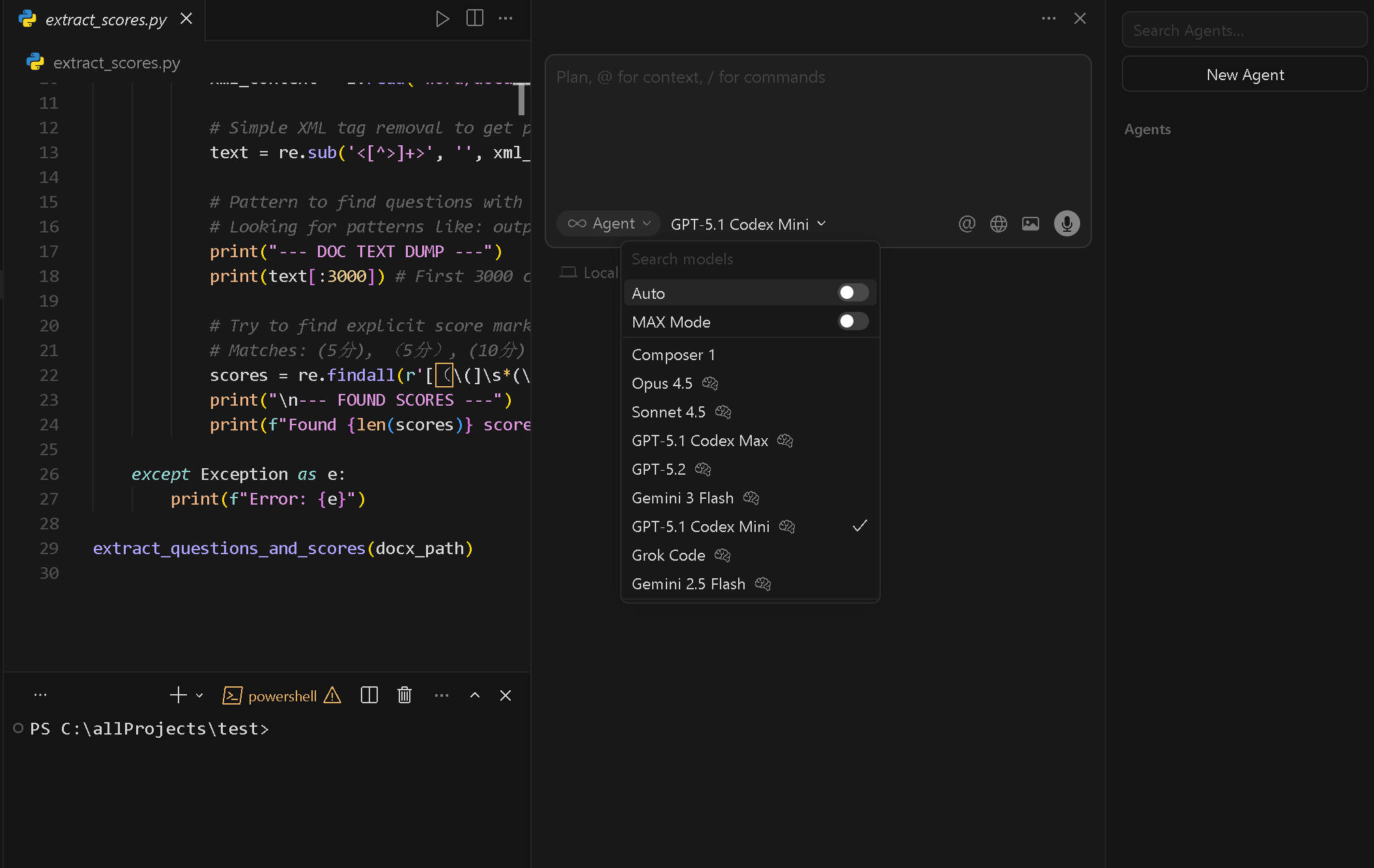Open the Agent mode dropdown

(608, 224)
